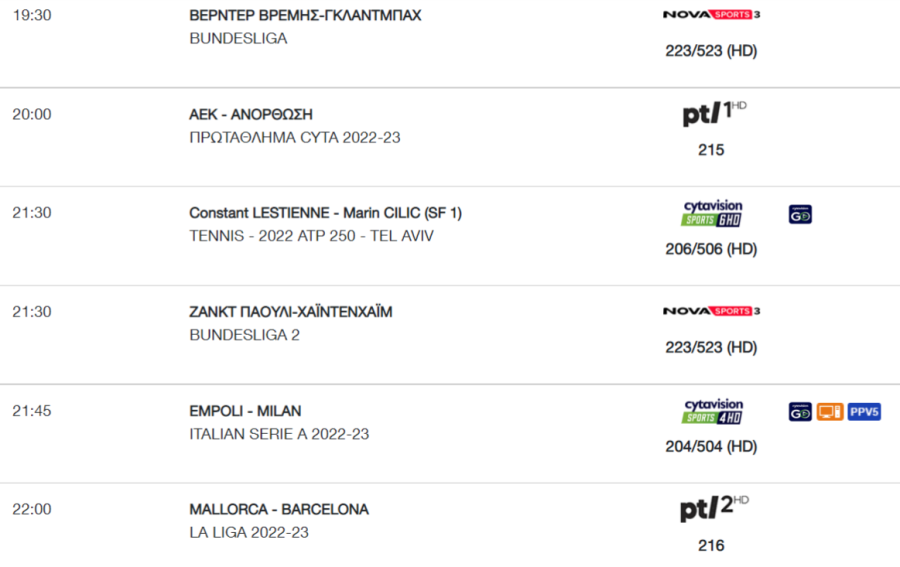The image size is (900, 567).
Task: Click ITALIAN SERIE A 2022-23 competition text
Action: 279,434
